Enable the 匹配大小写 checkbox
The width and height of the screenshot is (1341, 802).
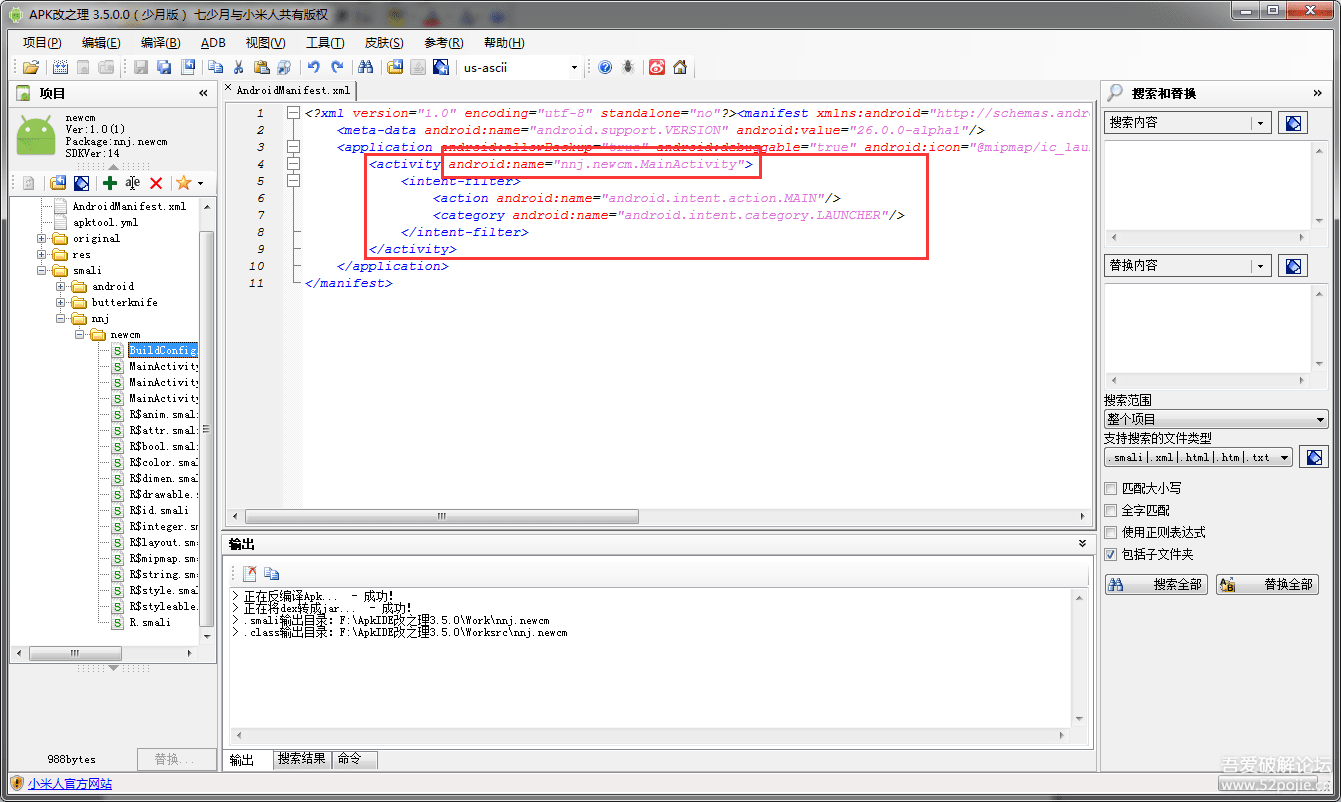[x=1110, y=489]
